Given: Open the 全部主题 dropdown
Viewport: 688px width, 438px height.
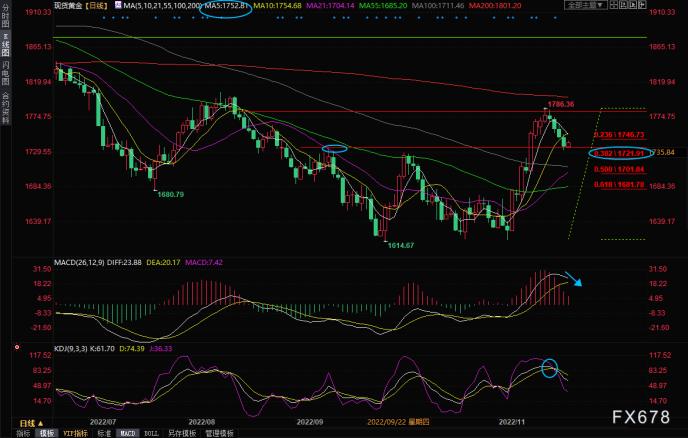Looking at the screenshot, I should [x=586, y=5].
